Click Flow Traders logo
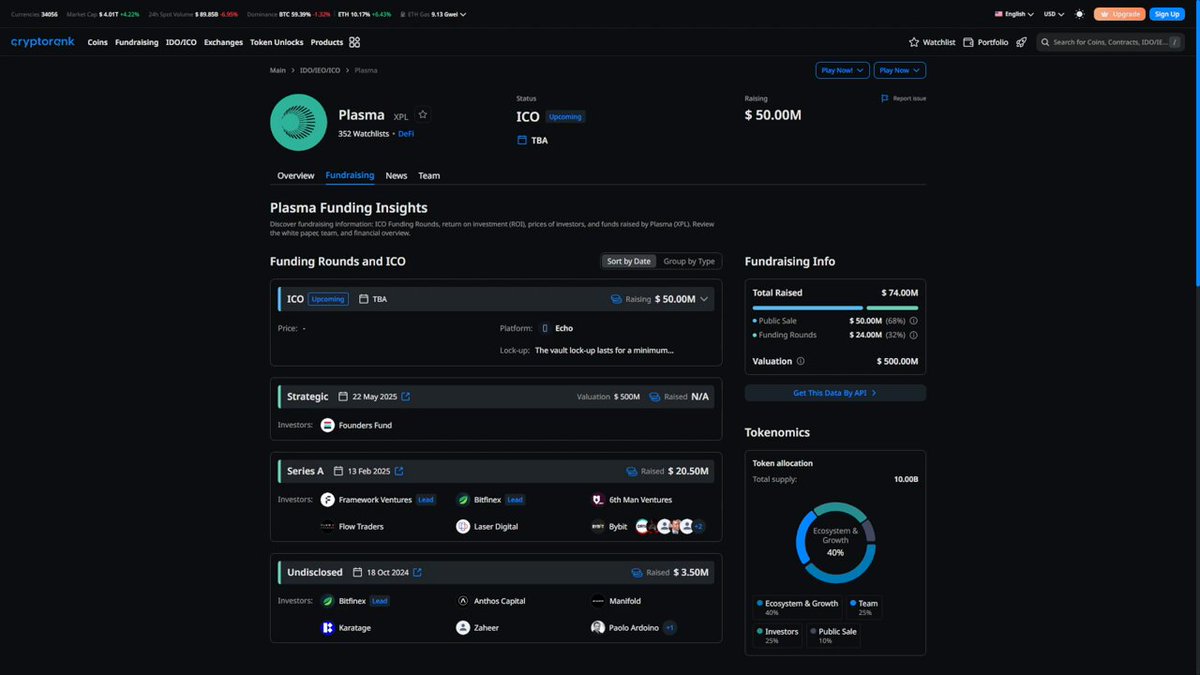 point(327,526)
